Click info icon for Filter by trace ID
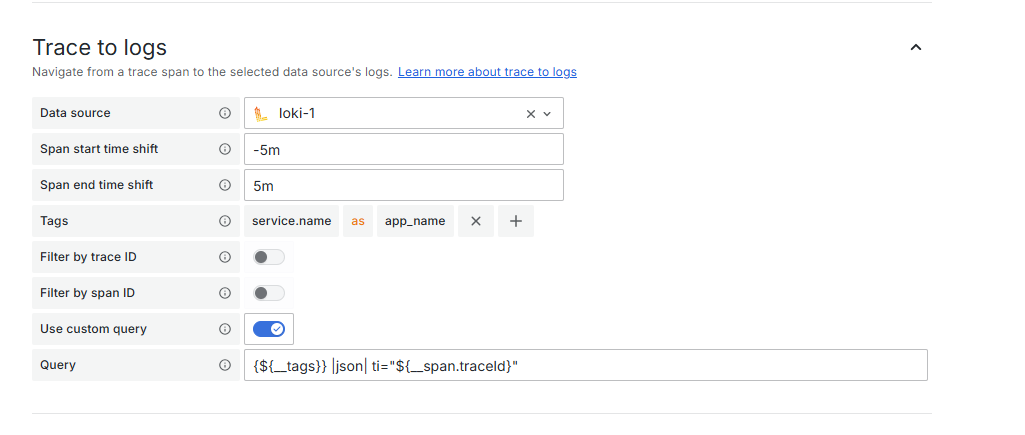The image size is (1025, 435). tap(225, 257)
